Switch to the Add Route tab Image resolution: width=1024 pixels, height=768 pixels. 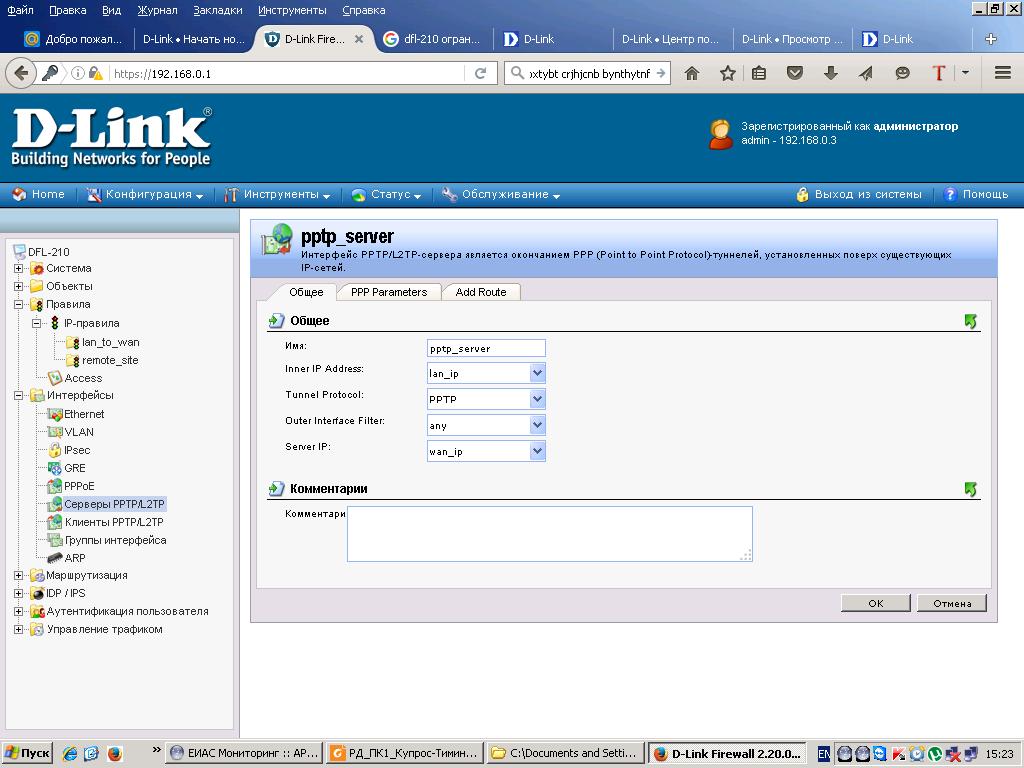481,292
